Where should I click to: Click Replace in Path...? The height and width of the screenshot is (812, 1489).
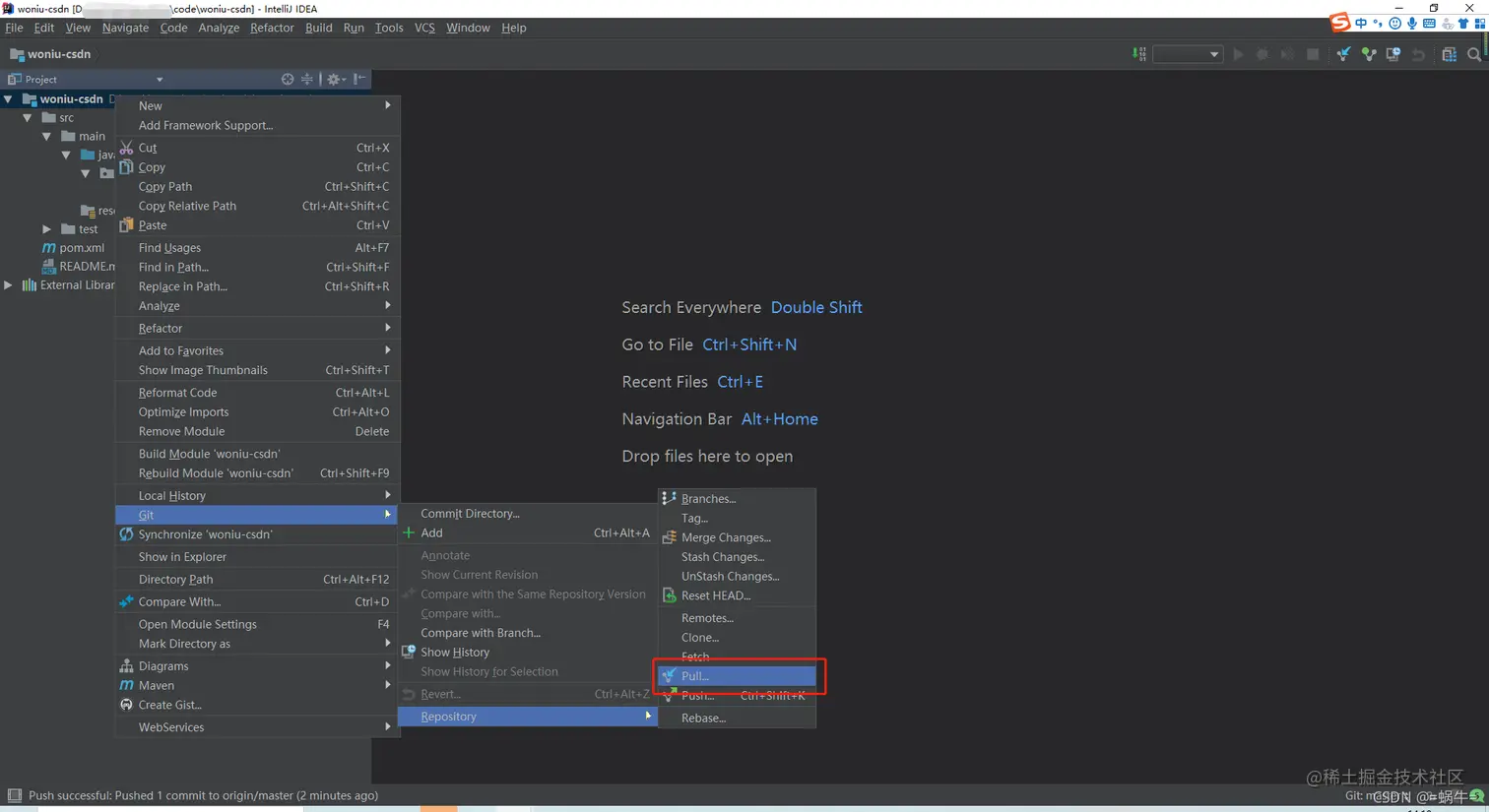pyautogui.click(x=258, y=286)
